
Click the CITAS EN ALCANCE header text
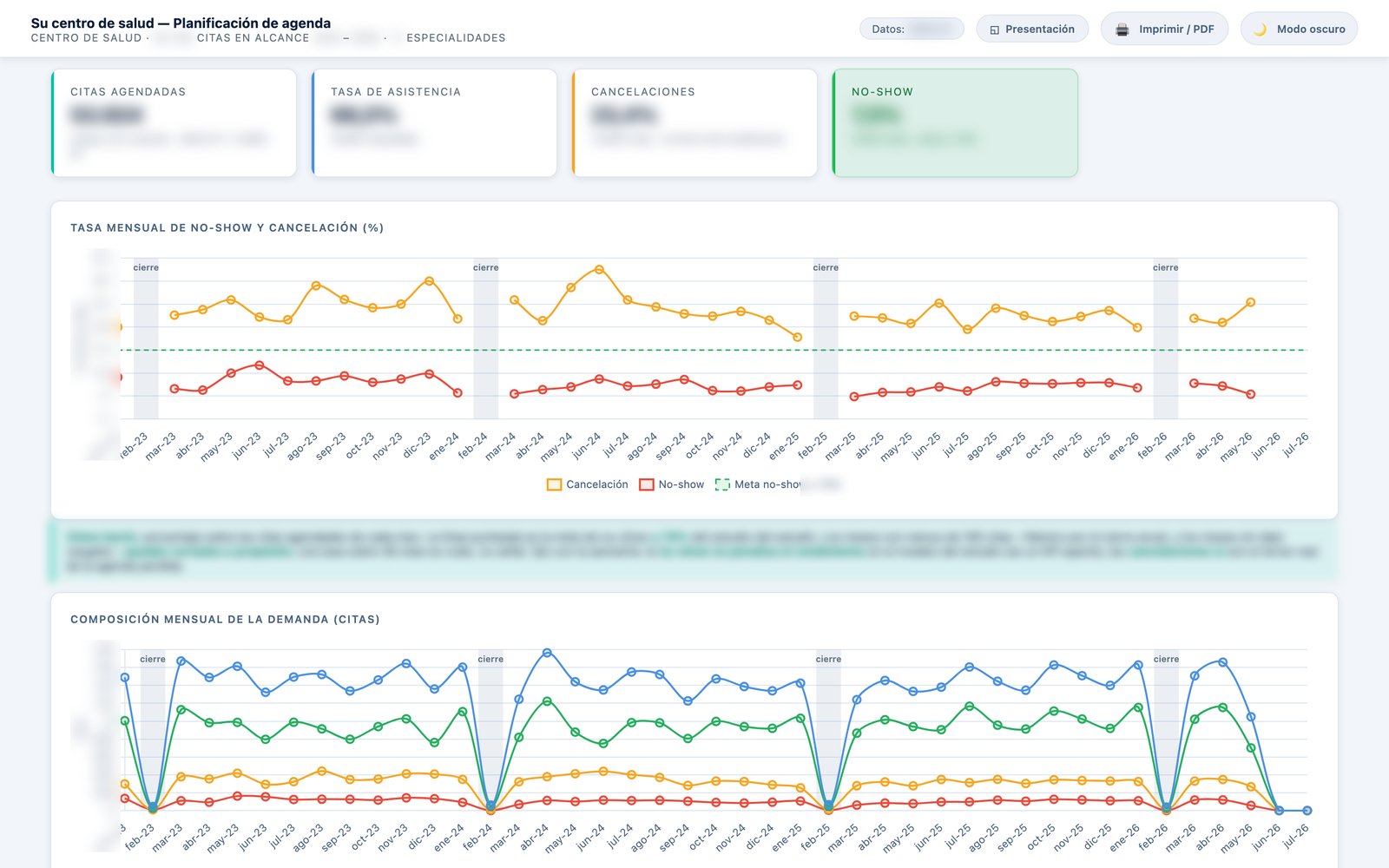[x=253, y=38]
